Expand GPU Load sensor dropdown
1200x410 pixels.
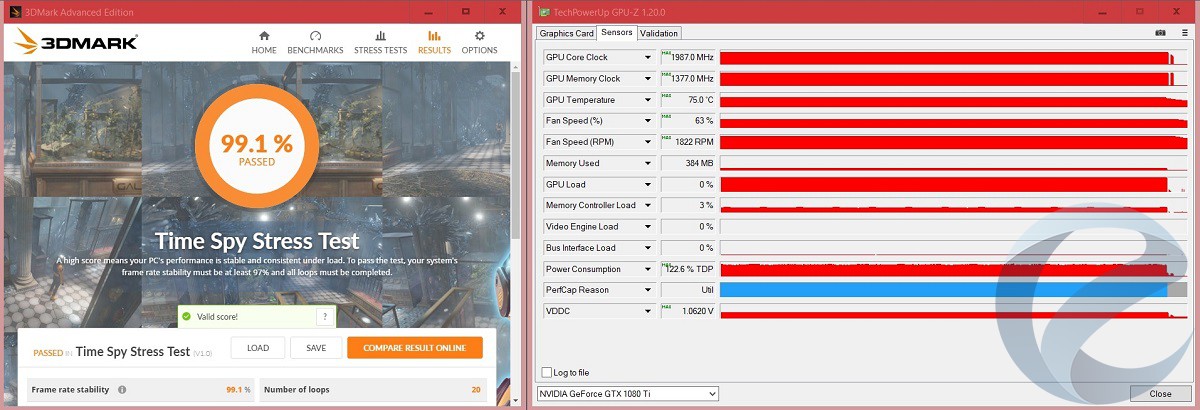[648, 184]
